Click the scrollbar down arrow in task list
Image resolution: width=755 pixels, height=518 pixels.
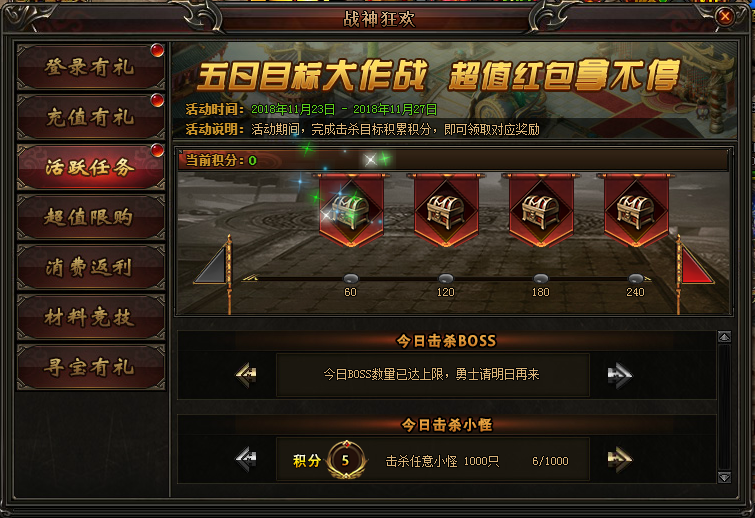(724, 477)
